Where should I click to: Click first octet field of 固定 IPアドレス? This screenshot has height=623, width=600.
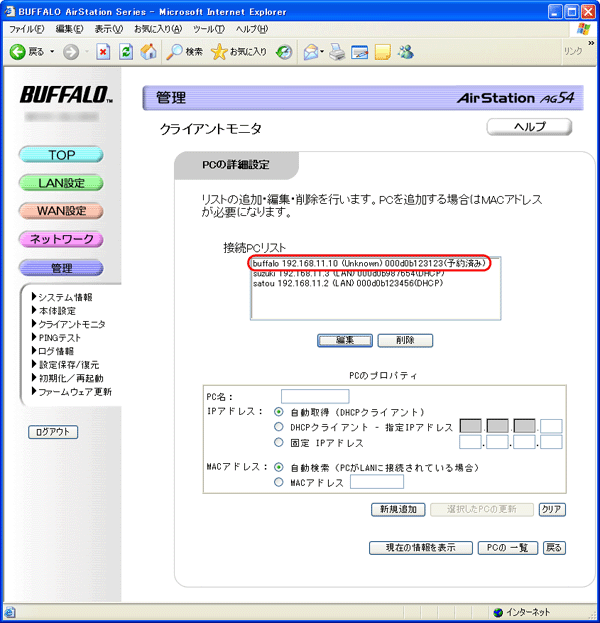(470, 442)
